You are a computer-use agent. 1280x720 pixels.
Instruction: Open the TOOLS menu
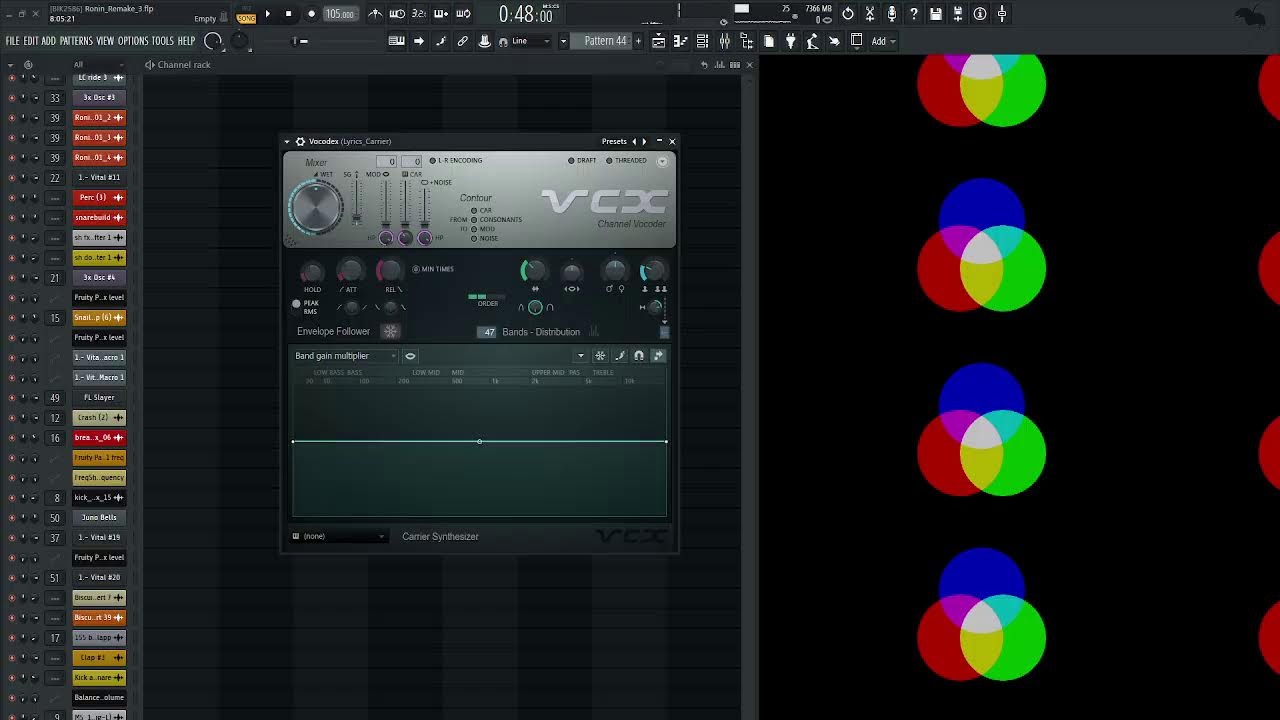click(x=163, y=41)
